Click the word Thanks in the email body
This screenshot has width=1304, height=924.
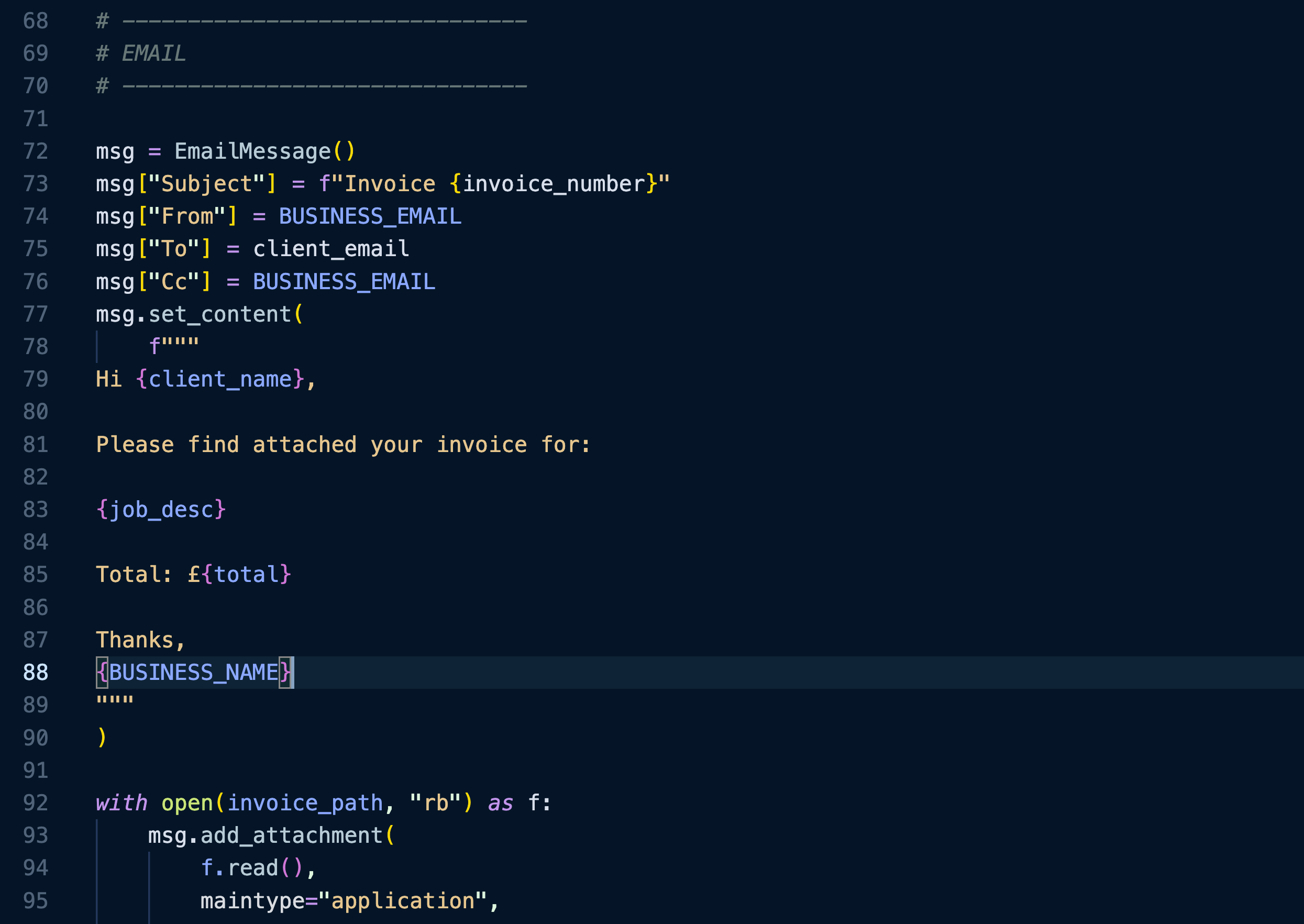(135, 640)
